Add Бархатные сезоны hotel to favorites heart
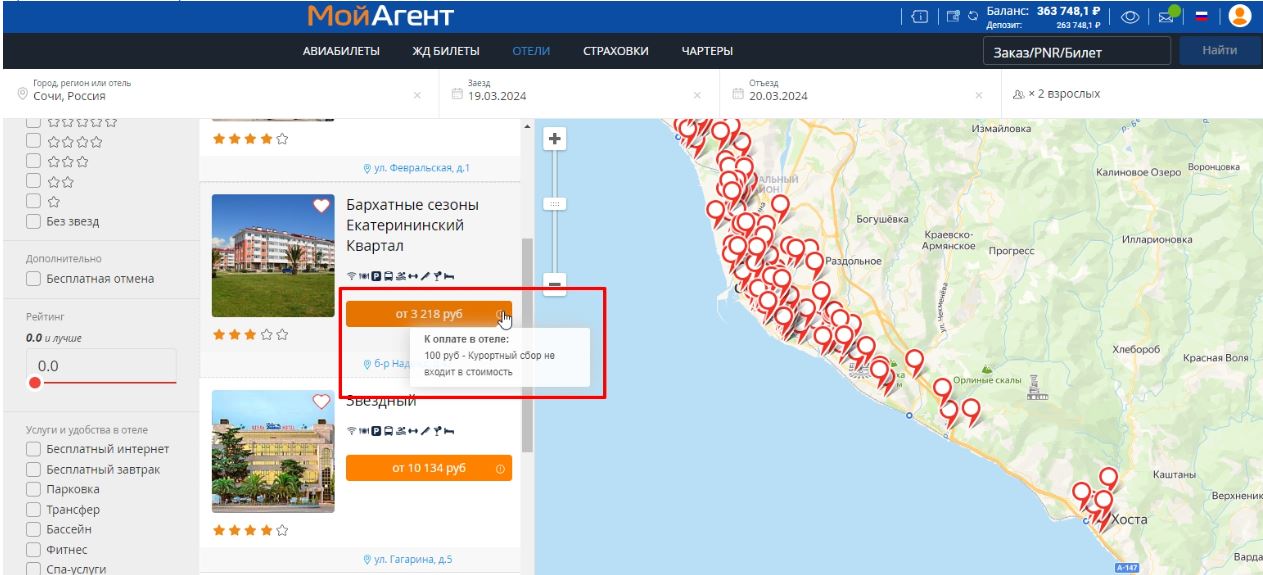The image size is (1263, 575). click(321, 206)
